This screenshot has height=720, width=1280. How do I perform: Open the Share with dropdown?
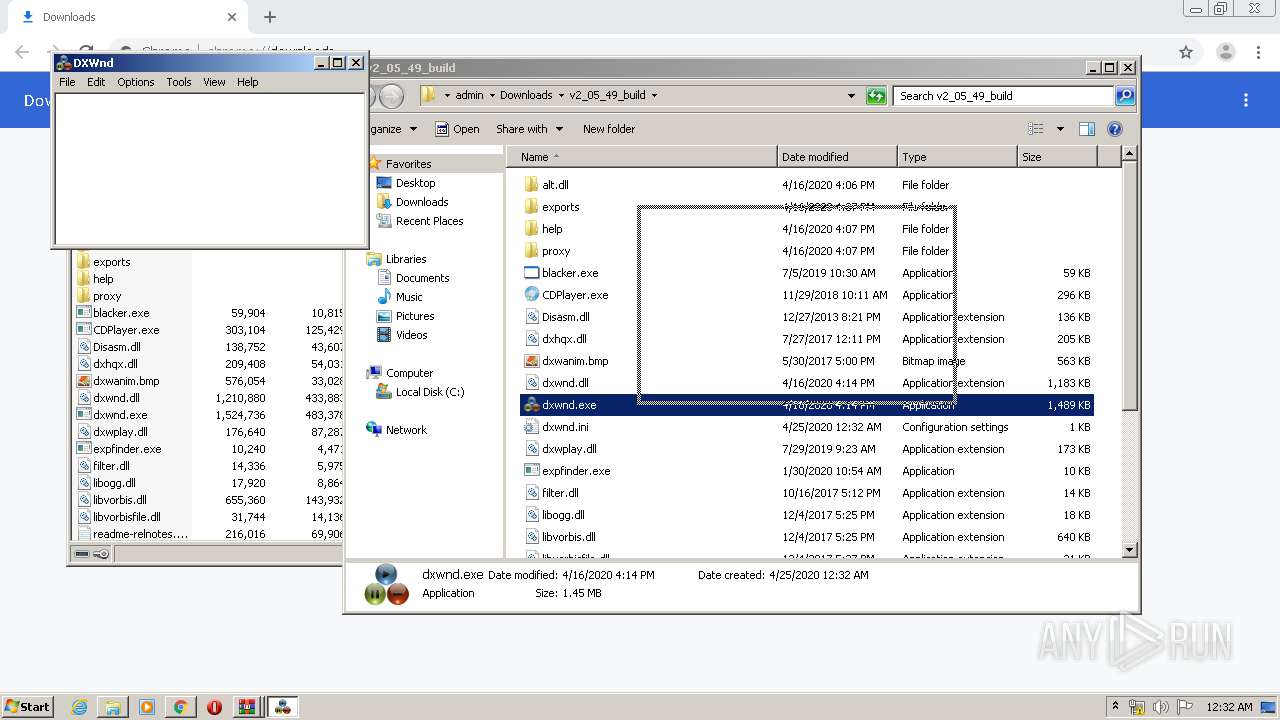click(529, 129)
